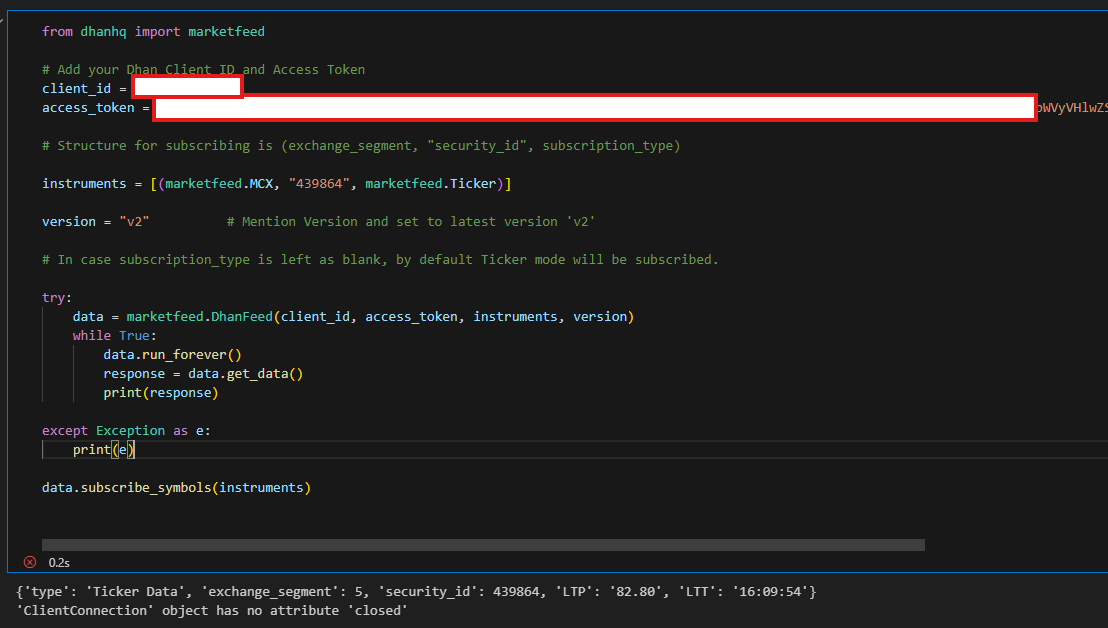Viewport: 1108px width, 628px height.
Task: Click the "439864" security id string
Action: (x=319, y=184)
